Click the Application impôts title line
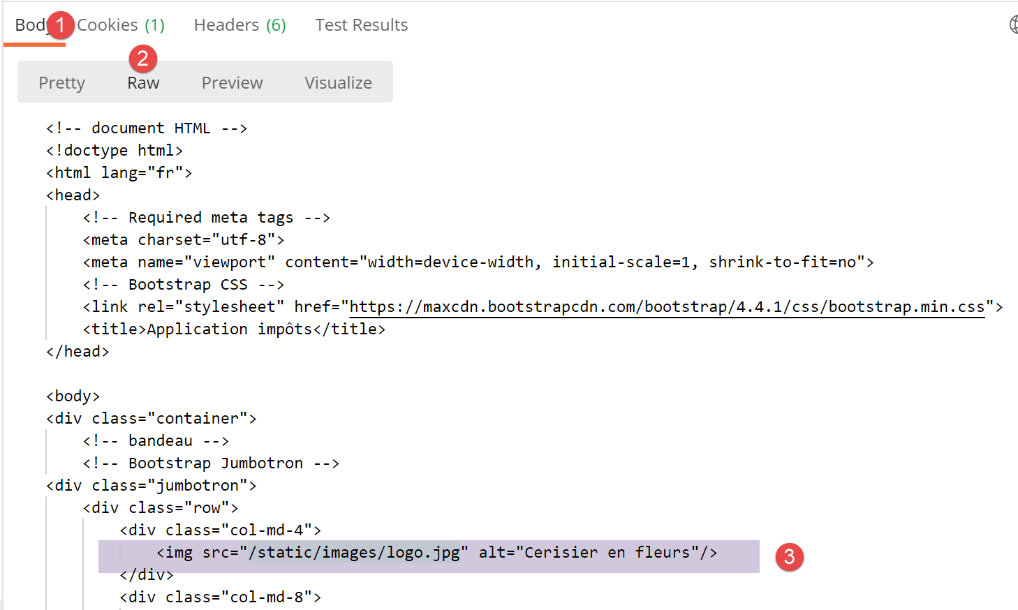 [x=234, y=329]
